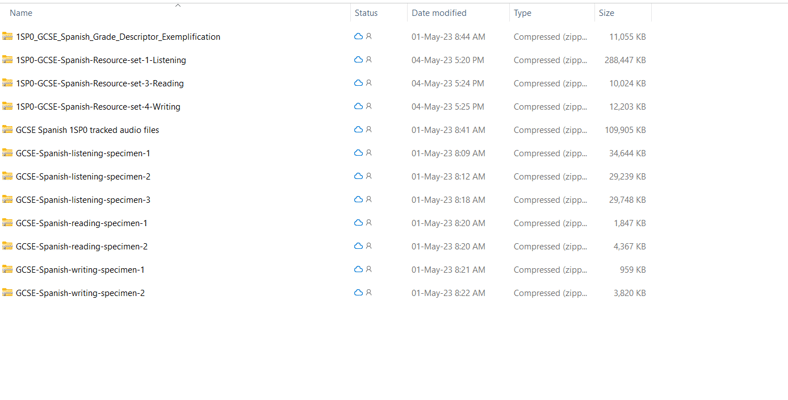Click date 01-May-23 8:44 AM
This screenshot has width=788, height=400.
click(x=448, y=37)
